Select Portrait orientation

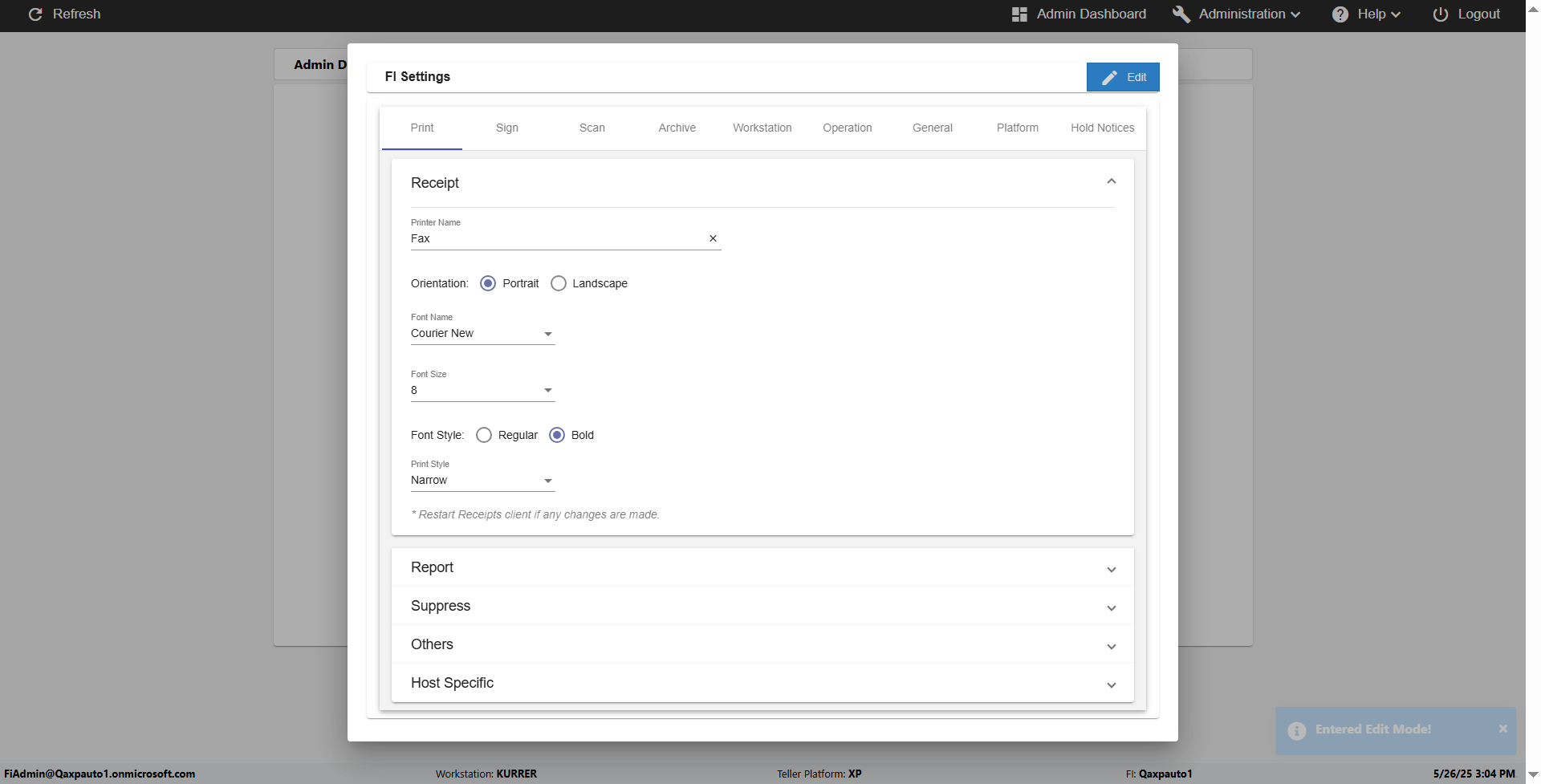pos(488,283)
